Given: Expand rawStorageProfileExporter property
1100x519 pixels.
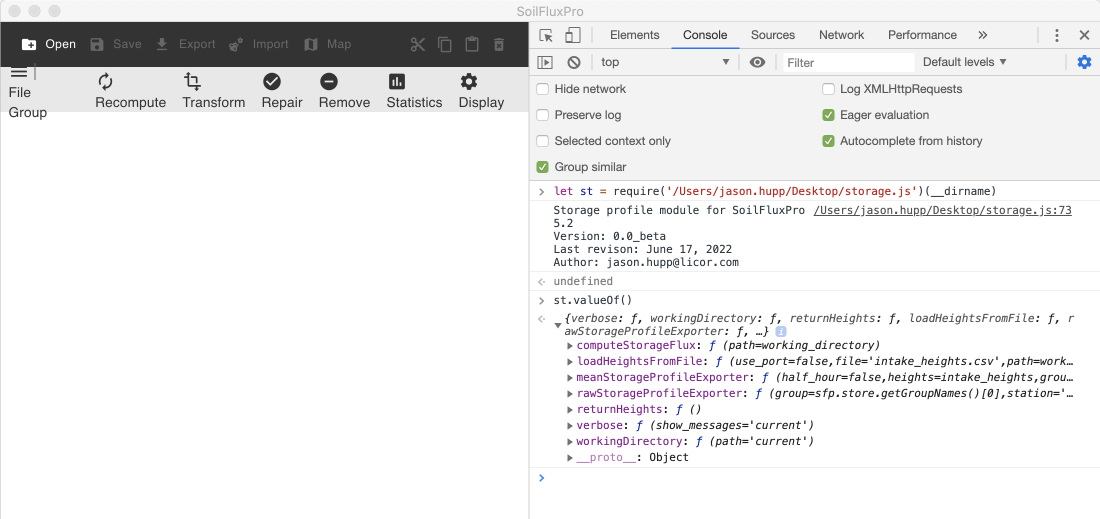Looking at the screenshot, I should tap(570, 393).
